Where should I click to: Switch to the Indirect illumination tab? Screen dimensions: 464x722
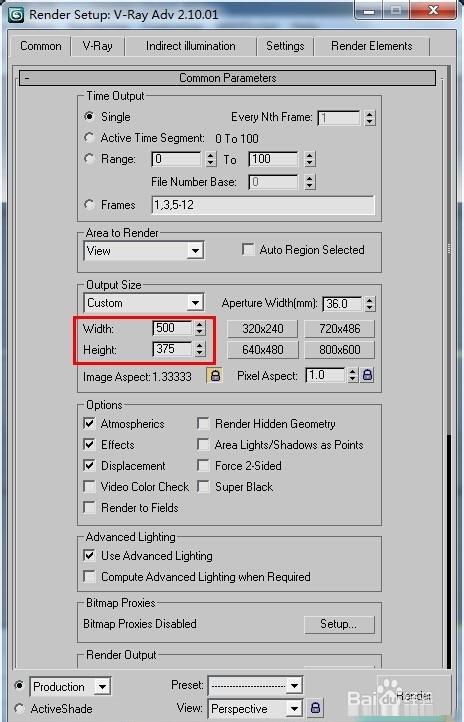pos(191,46)
